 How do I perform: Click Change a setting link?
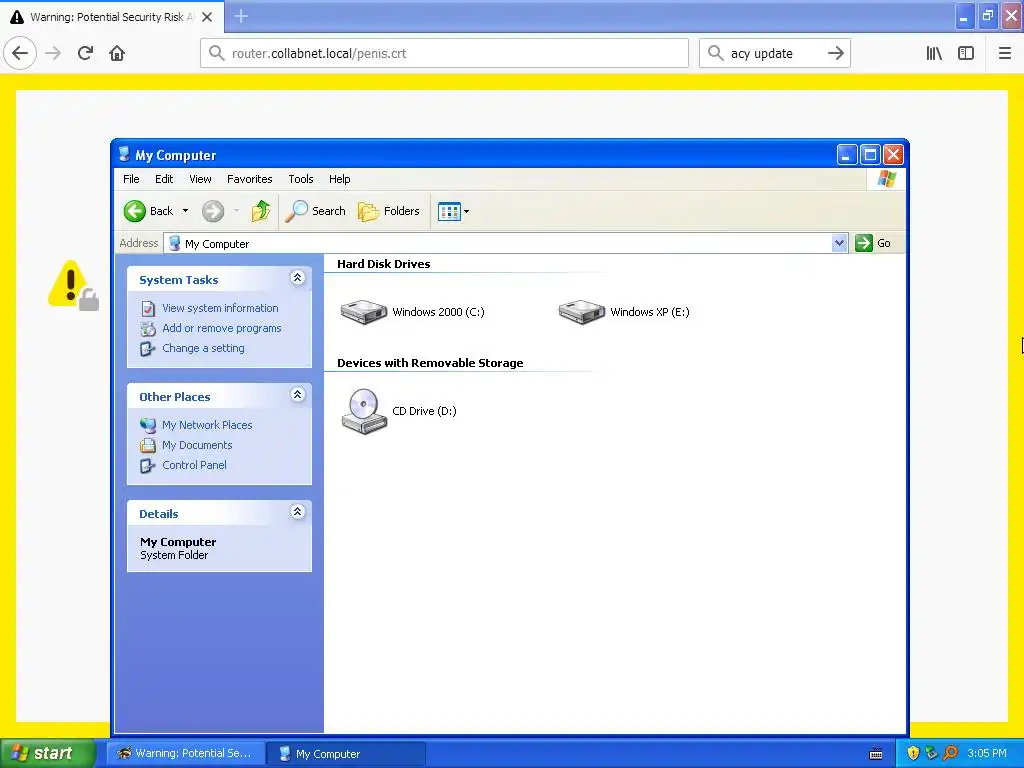coord(203,349)
